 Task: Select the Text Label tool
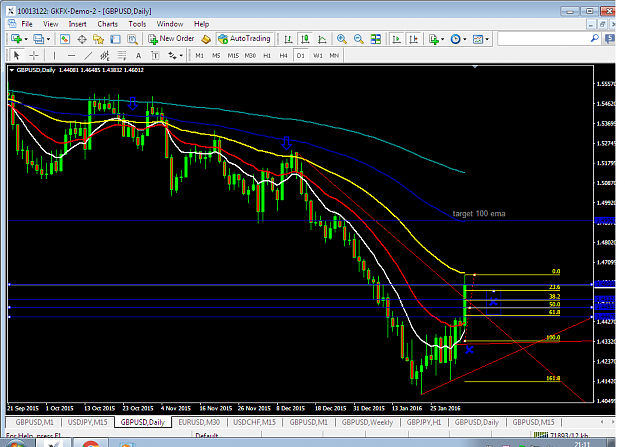(155, 55)
